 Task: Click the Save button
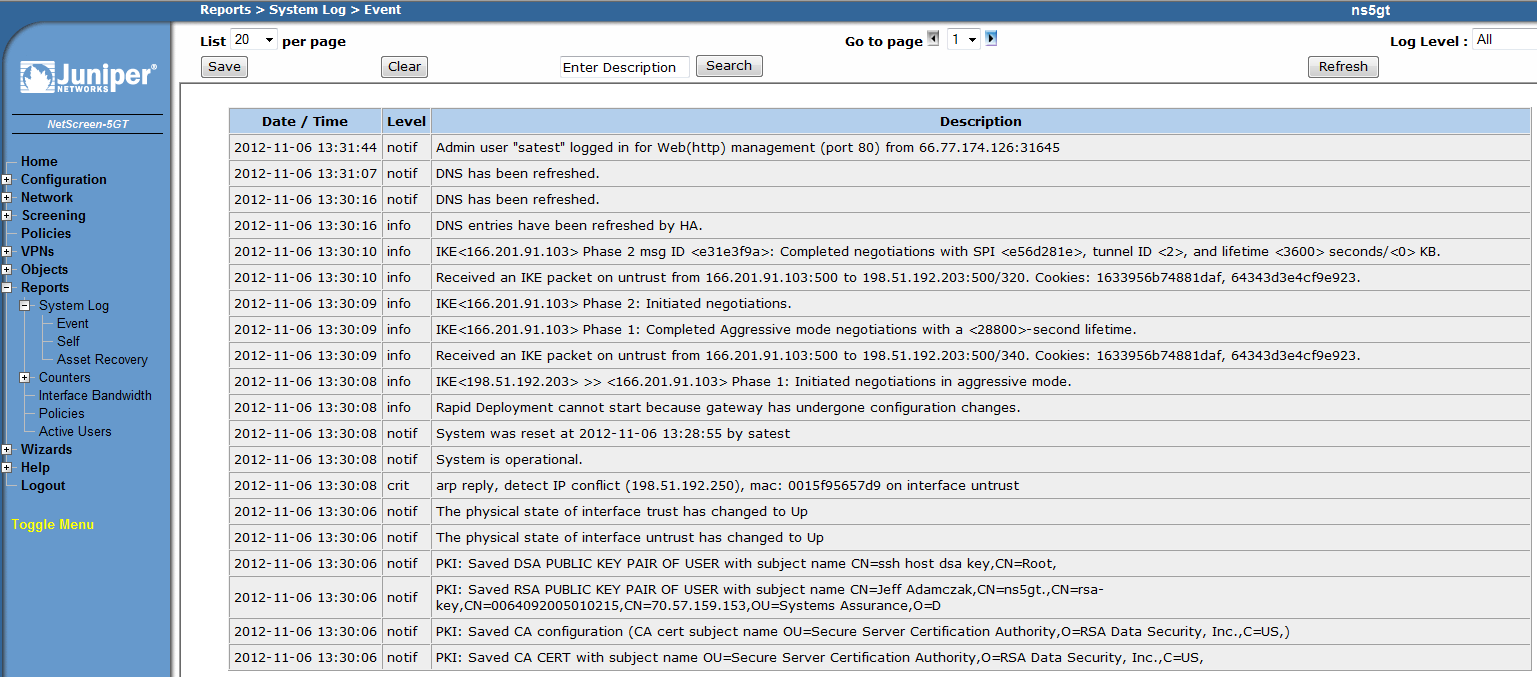(x=224, y=67)
